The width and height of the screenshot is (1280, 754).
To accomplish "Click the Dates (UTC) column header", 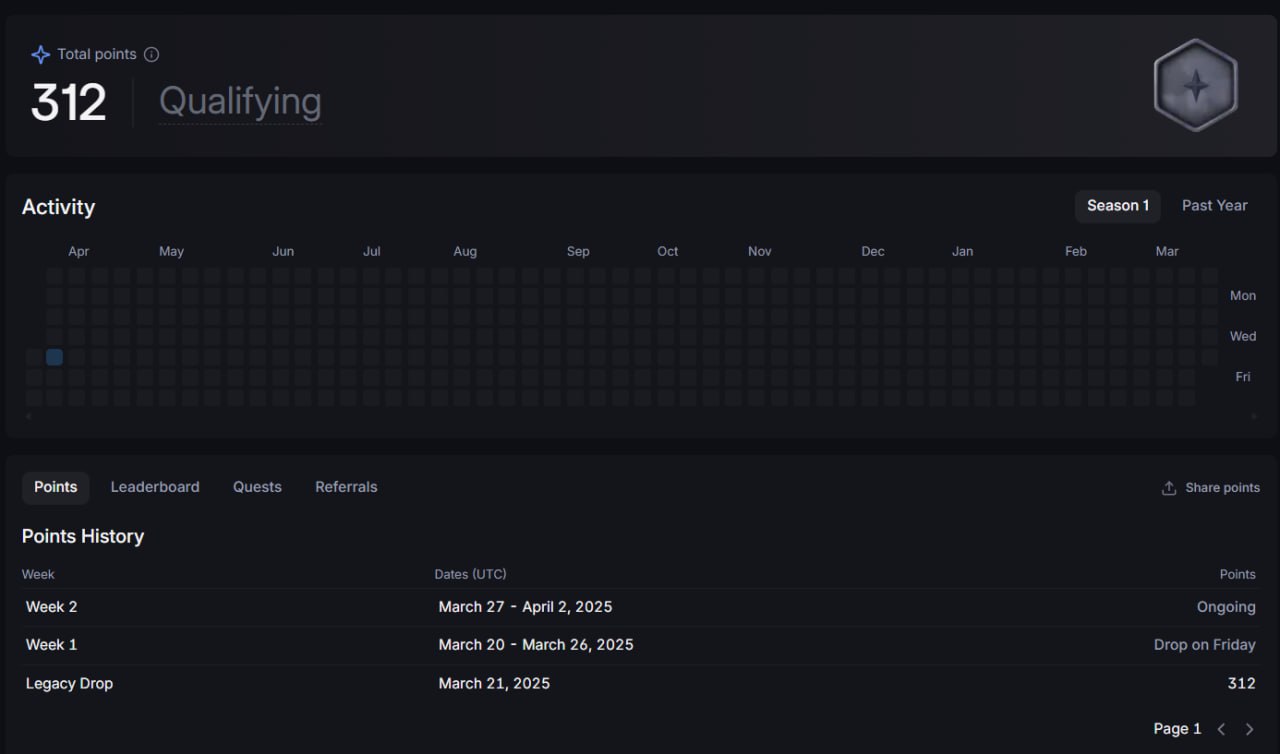I will tap(470, 574).
